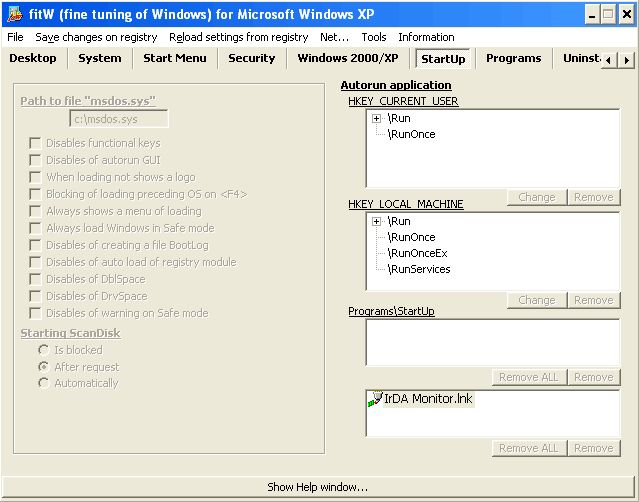
Task: Click Save changes on registry menu
Action: pos(96,37)
